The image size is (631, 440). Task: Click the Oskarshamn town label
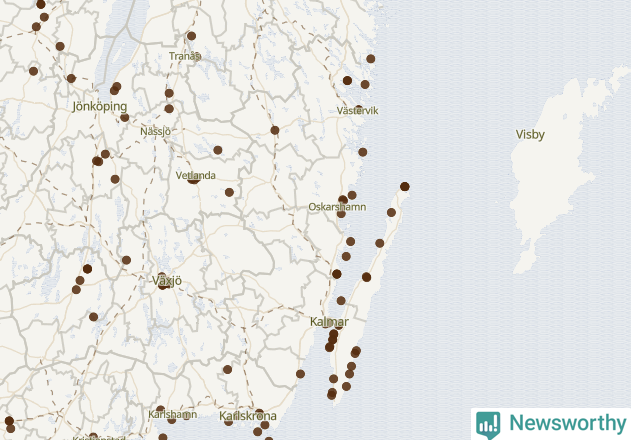click(337, 207)
